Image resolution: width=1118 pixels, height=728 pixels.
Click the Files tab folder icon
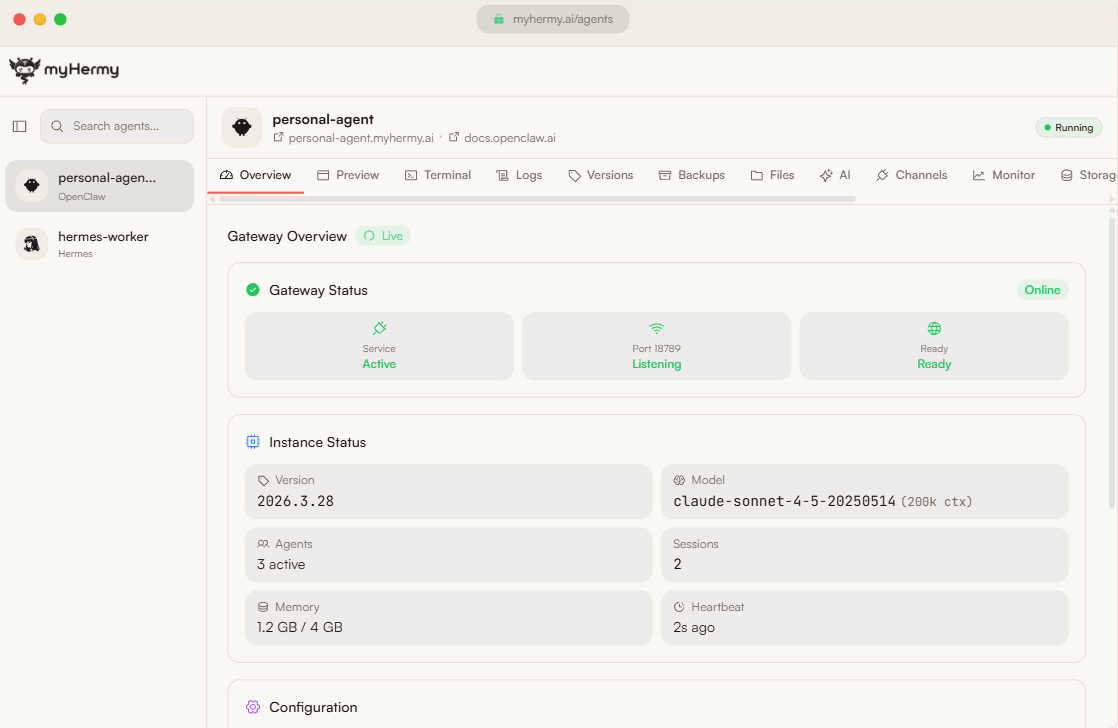pyautogui.click(x=757, y=175)
